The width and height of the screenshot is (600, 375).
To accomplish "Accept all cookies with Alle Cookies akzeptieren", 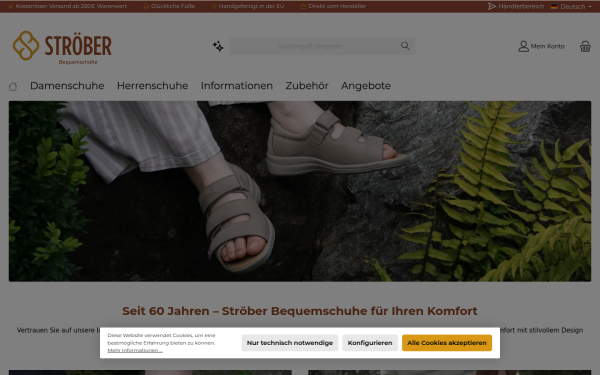I will click(447, 343).
